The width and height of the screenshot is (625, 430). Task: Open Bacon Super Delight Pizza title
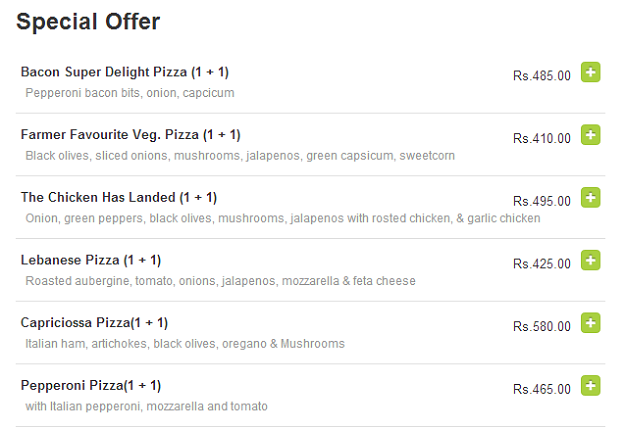click(x=125, y=72)
